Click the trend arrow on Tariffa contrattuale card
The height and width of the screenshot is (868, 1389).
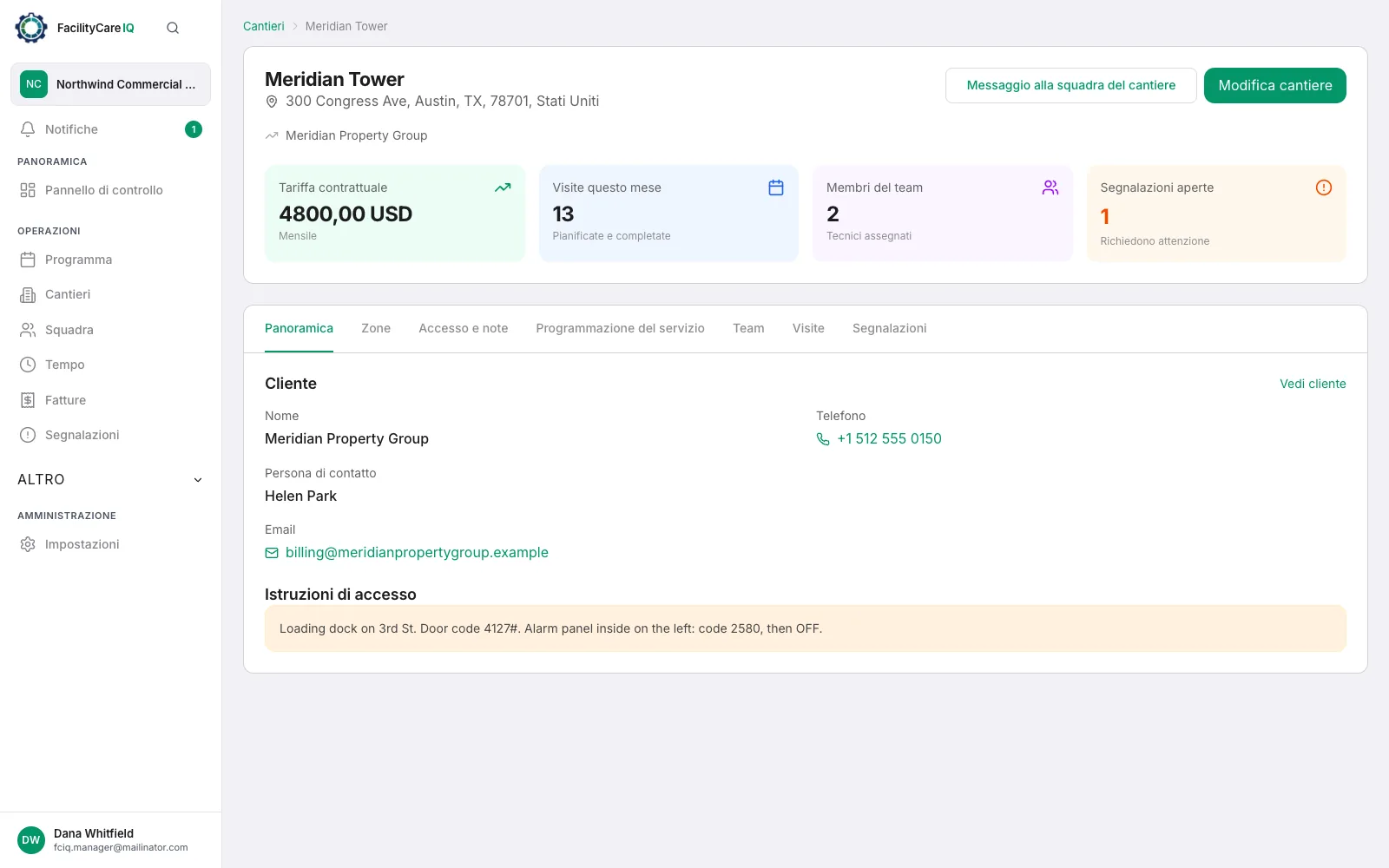[503, 187]
